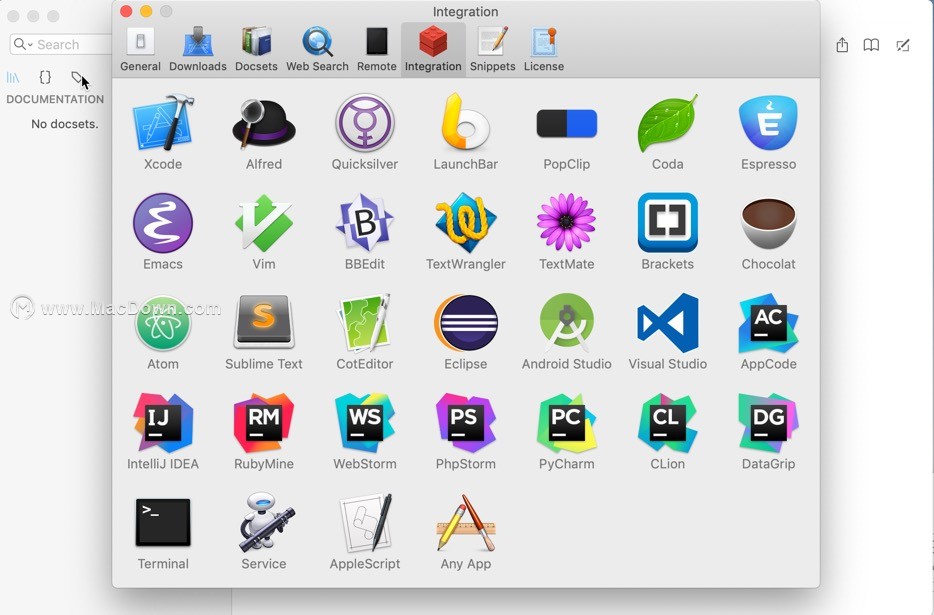The image size is (934, 615).
Task: Click the PopClip integration icon
Action: (x=566, y=123)
